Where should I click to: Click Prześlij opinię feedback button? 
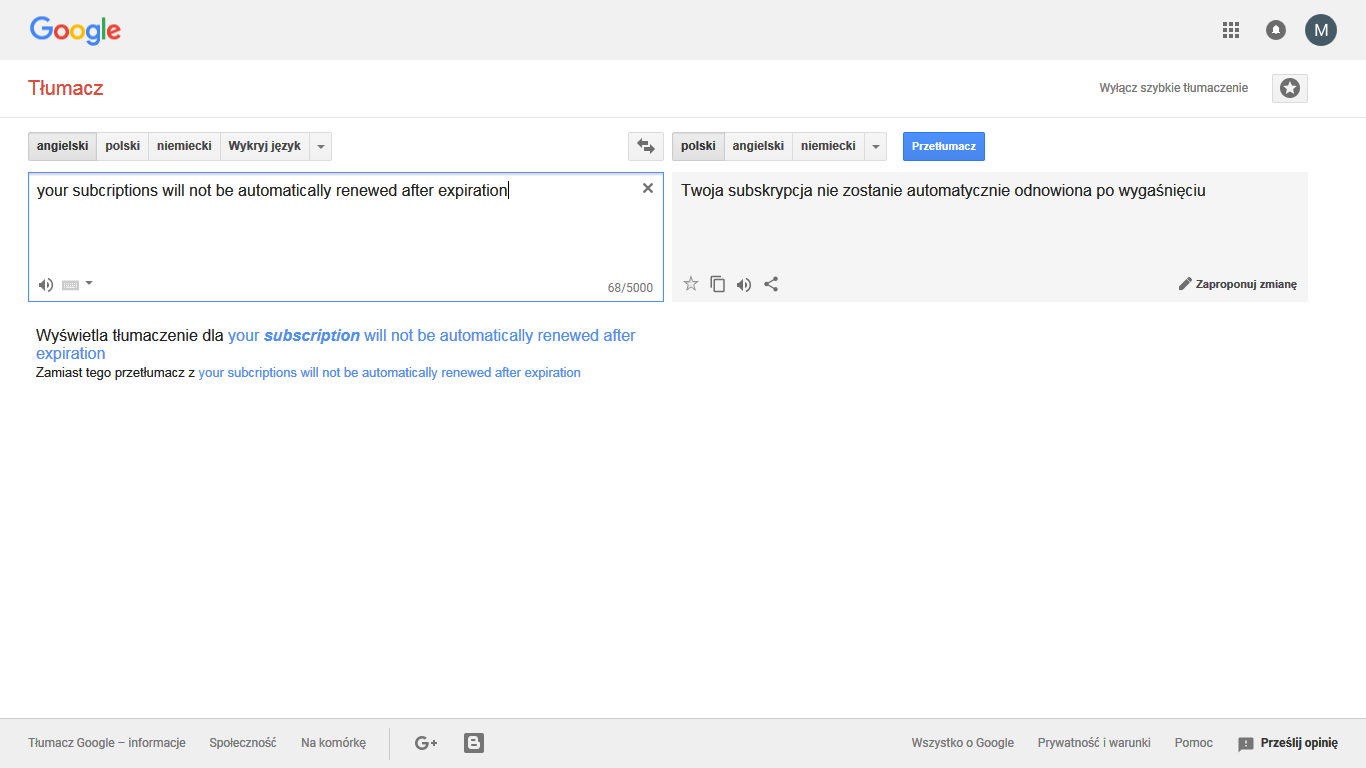[1288, 743]
